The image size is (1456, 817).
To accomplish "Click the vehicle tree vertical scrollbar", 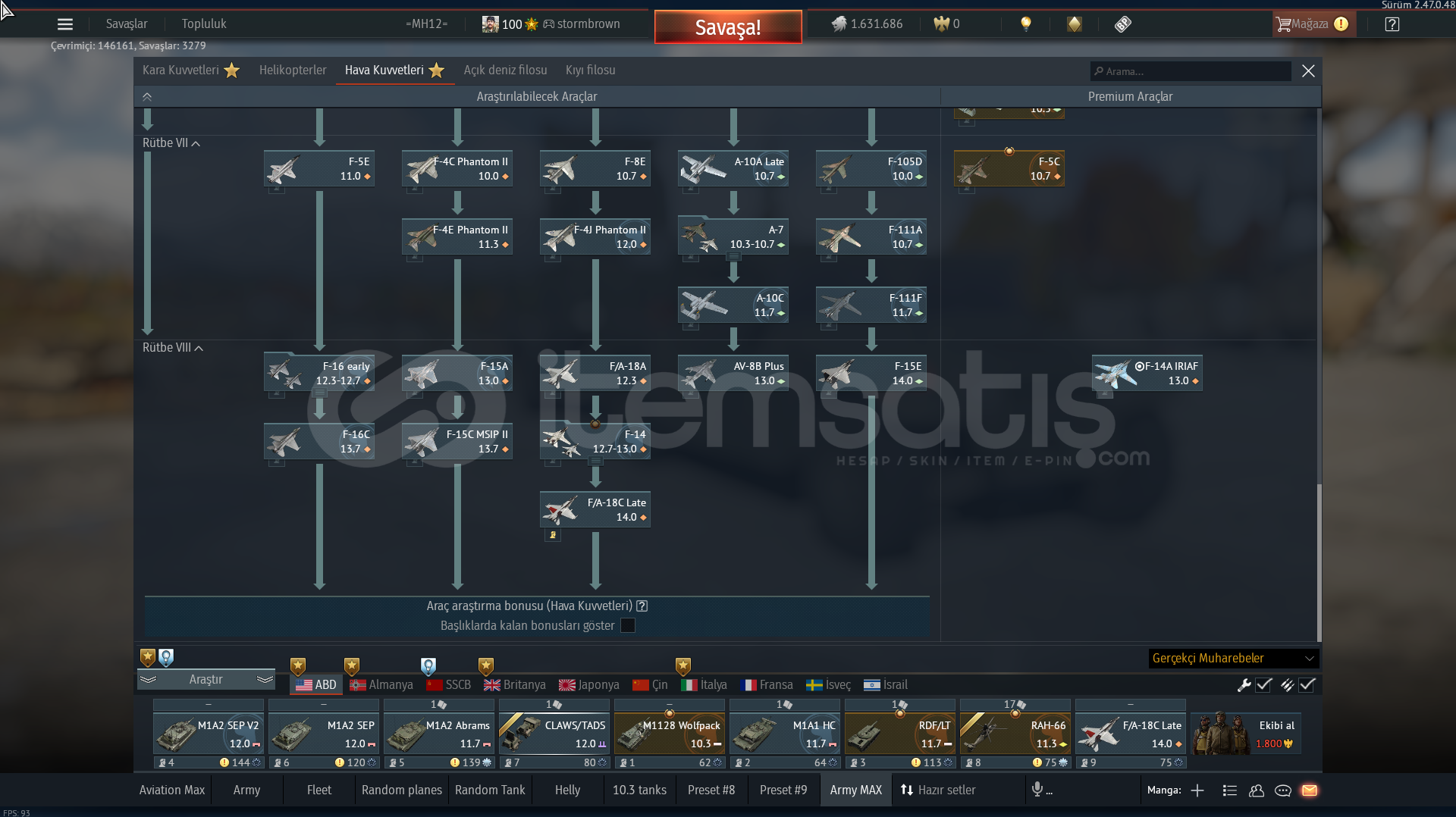I will pos(1319,562).
